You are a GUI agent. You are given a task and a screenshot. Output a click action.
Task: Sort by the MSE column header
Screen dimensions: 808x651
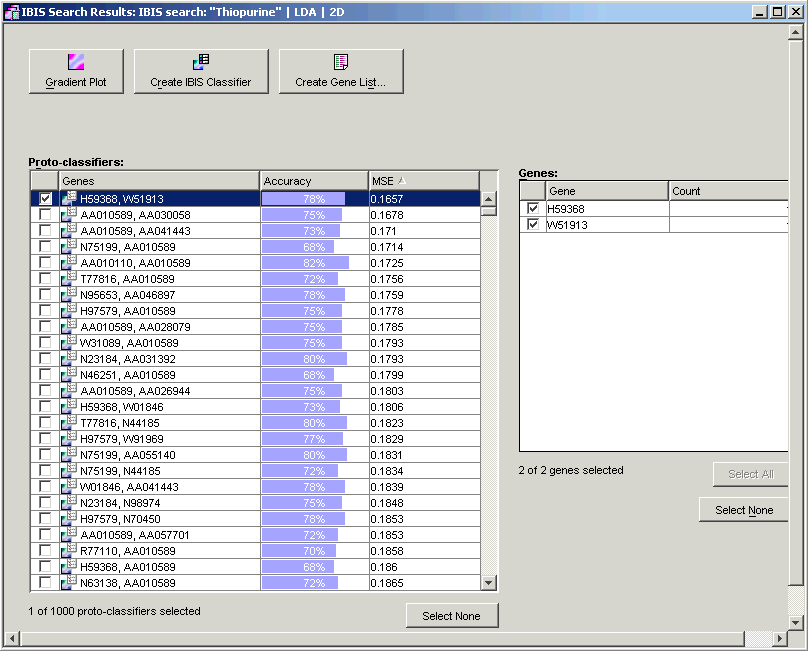(424, 181)
